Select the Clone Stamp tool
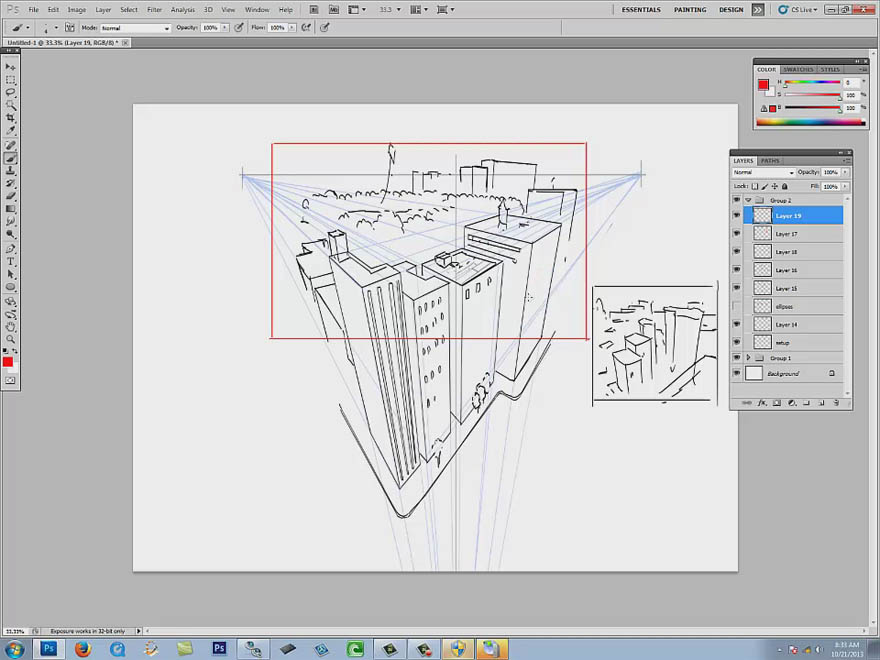Screen dimensions: 880x660 tap(10, 171)
